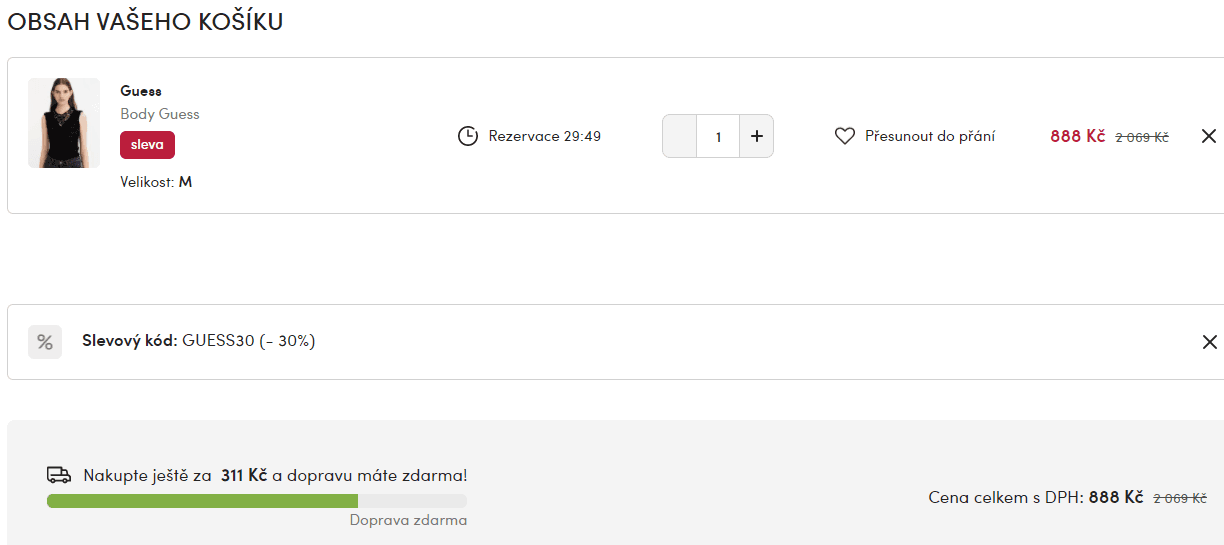Remove the GUESS30 discount code

(1209, 342)
